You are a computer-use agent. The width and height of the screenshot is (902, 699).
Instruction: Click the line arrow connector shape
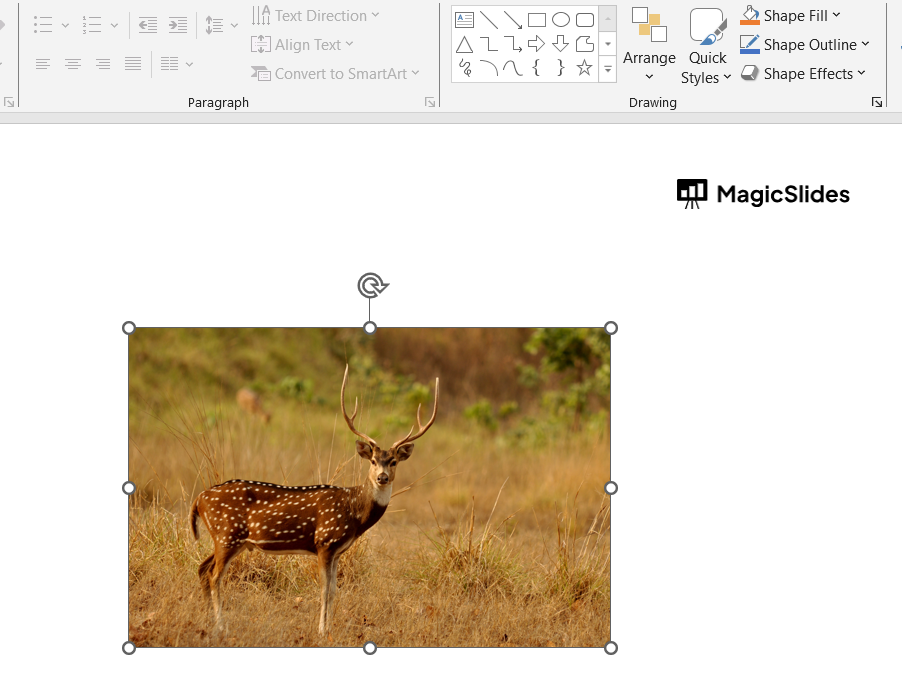(x=513, y=20)
